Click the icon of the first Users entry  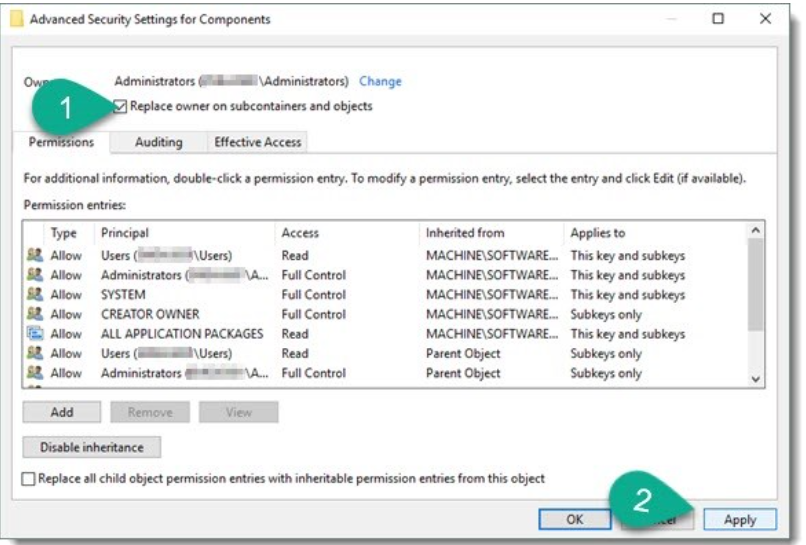pos(35,256)
